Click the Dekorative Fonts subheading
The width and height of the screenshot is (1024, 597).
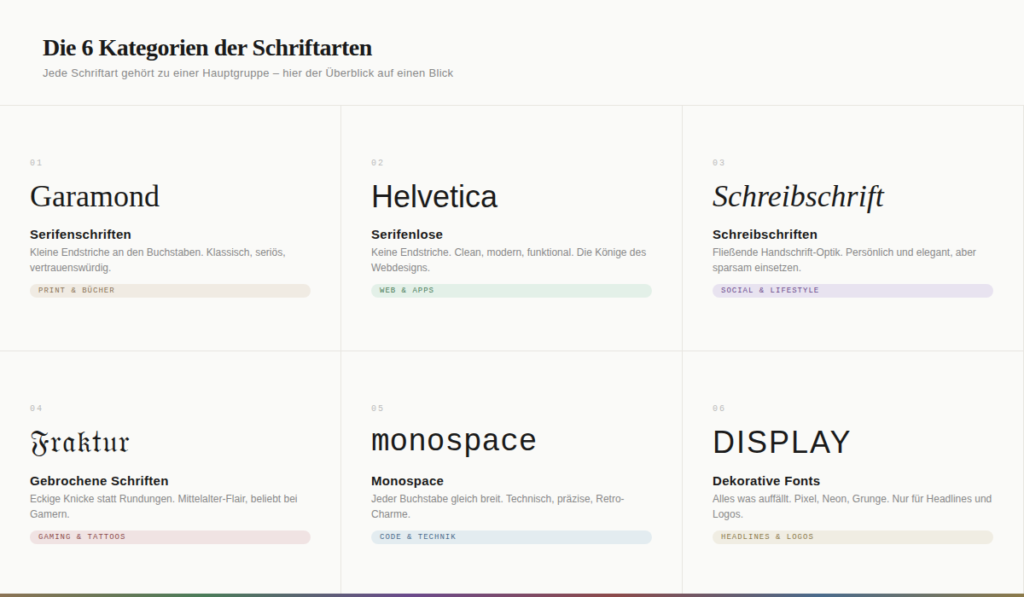[765, 480]
